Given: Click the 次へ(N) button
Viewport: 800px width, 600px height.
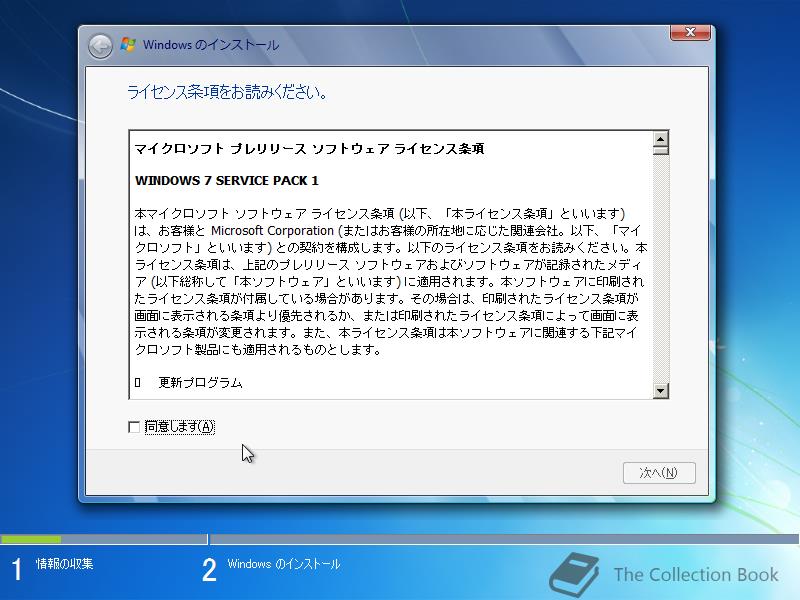Looking at the screenshot, I should [659, 473].
